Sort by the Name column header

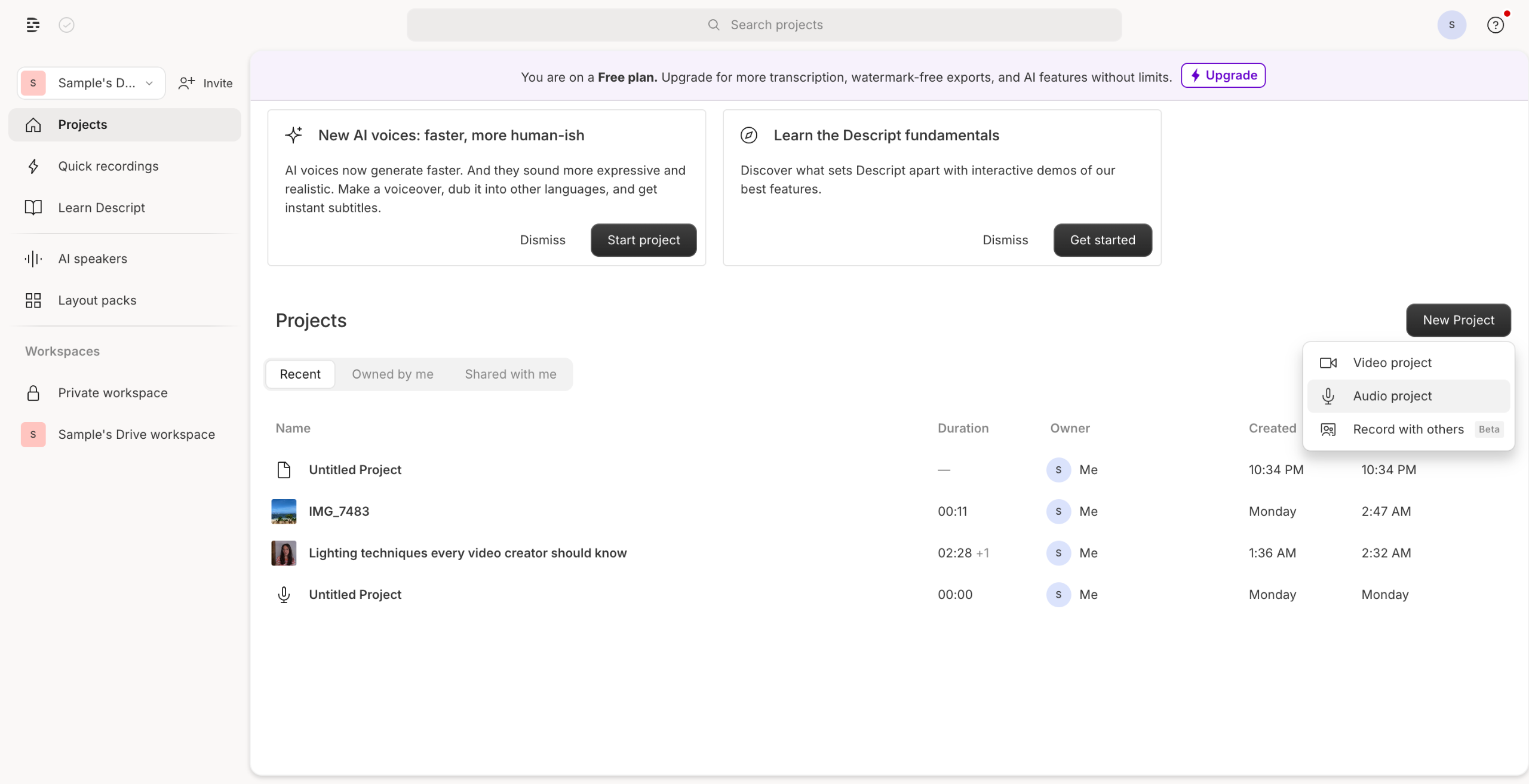[293, 428]
